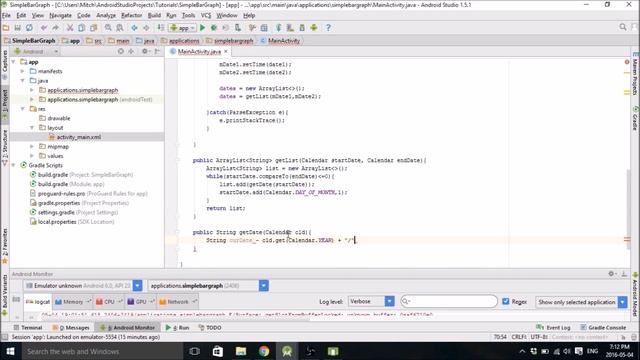Click the Attach debugger icon
640x360 pixels.
point(238,28)
